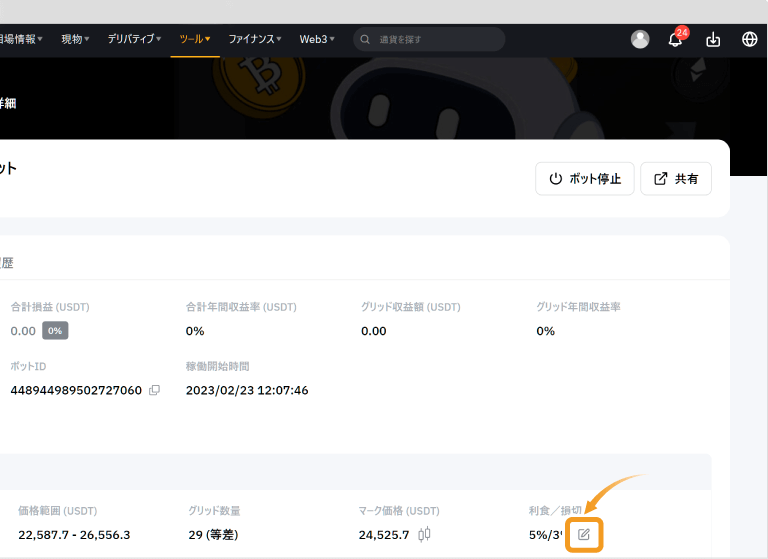Image resolution: width=768 pixels, height=559 pixels.
Task: Open notifications bell with 24 badge
Action: pos(677,38)
